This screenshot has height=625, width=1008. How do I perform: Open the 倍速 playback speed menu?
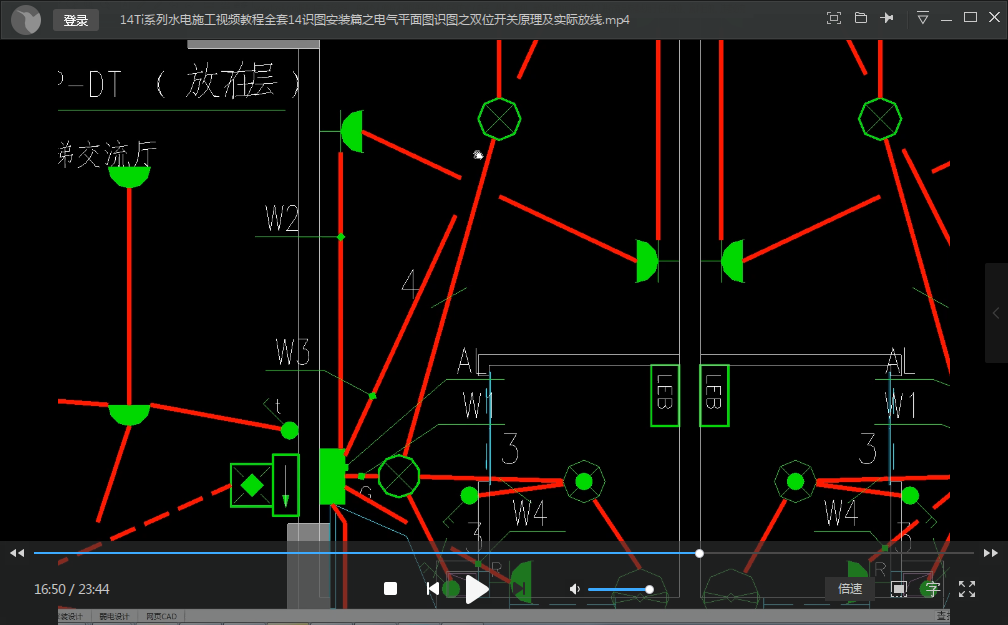850,588
